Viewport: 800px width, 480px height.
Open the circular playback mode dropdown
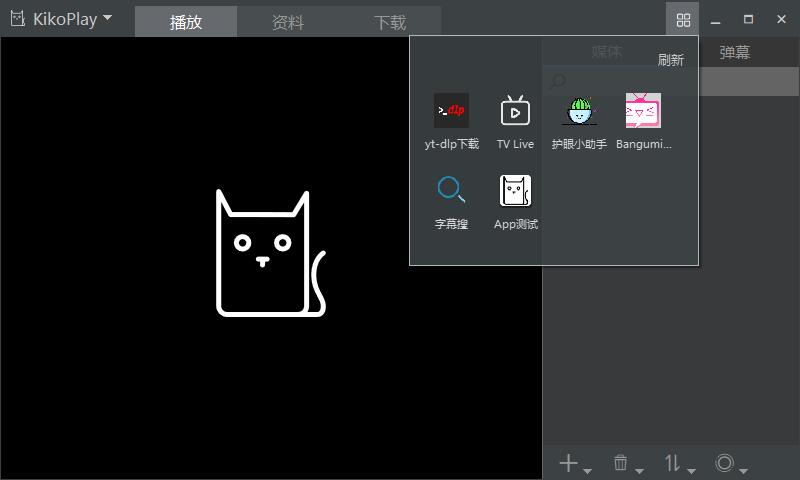pyautogui.click(x=730, y=463)
